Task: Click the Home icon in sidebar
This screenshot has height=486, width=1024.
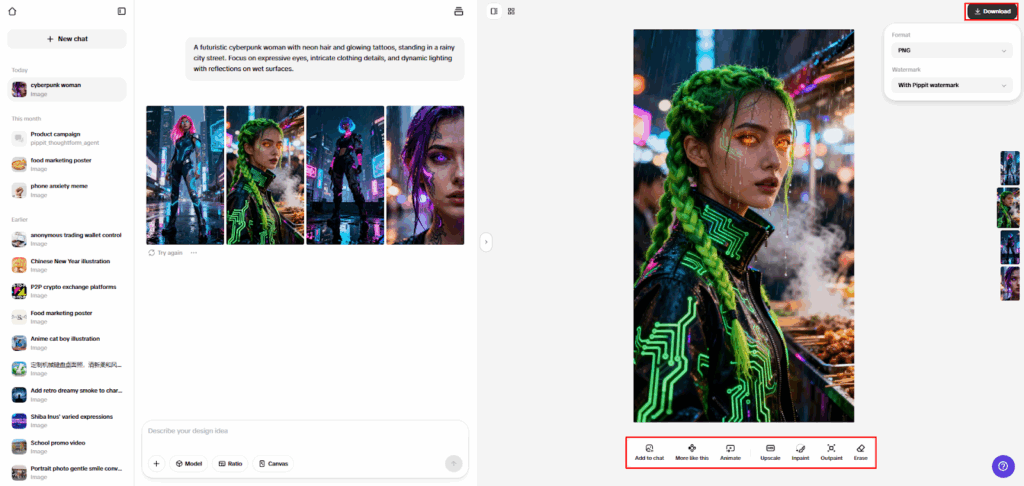Action: (12, 11)
